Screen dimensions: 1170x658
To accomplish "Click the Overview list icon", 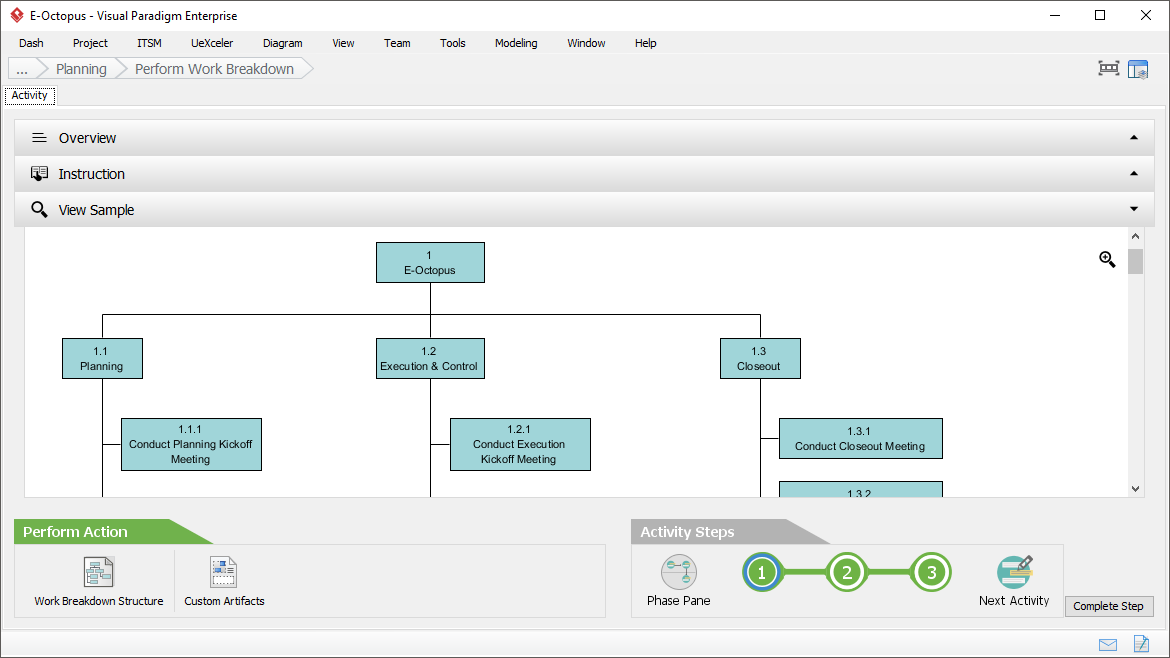I will pos(40,138).
